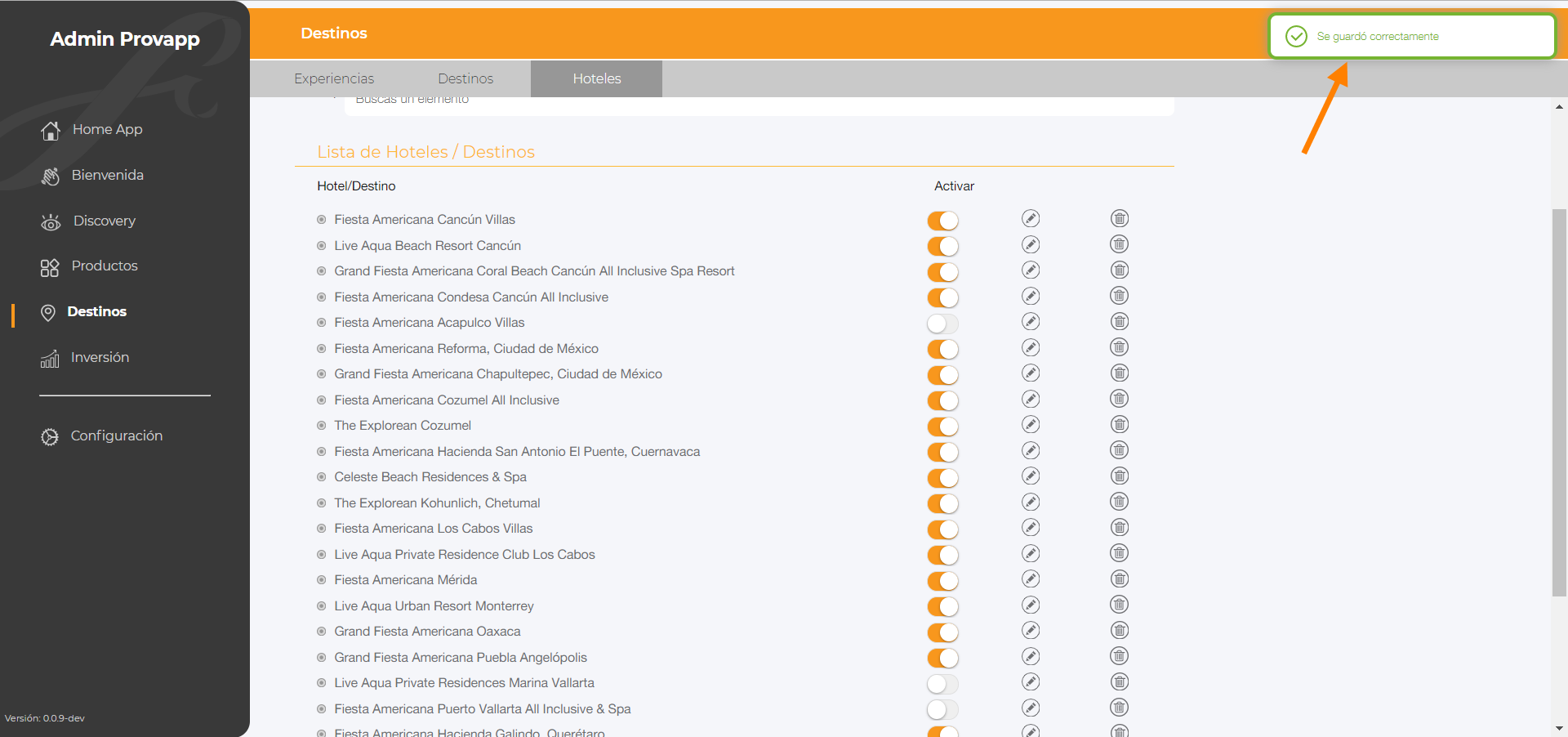This screenshot has height=737, width=1568.
Task: Delete Fiesta Americana Puerto Vallarta All Inclusive & Spa
Action: (x=1120, y=708)
